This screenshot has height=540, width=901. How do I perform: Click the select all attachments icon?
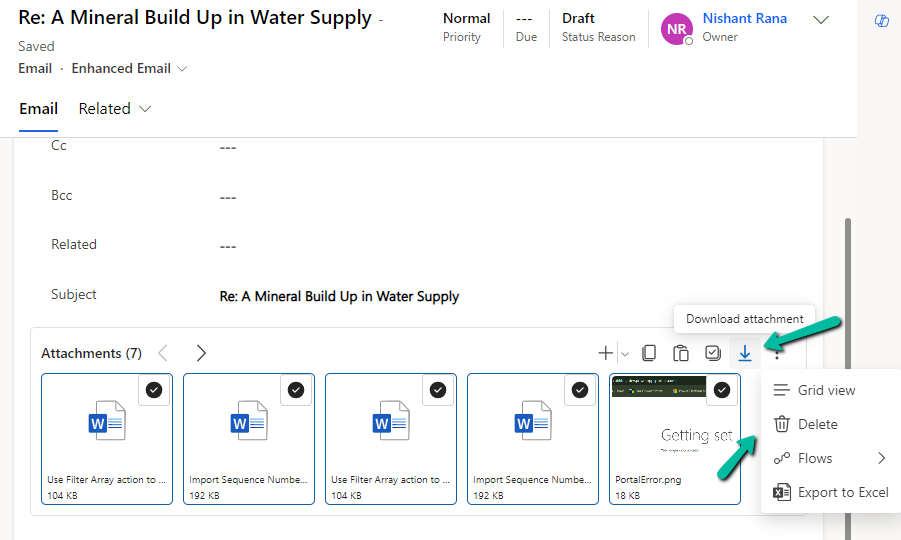(x=713, y=353)
